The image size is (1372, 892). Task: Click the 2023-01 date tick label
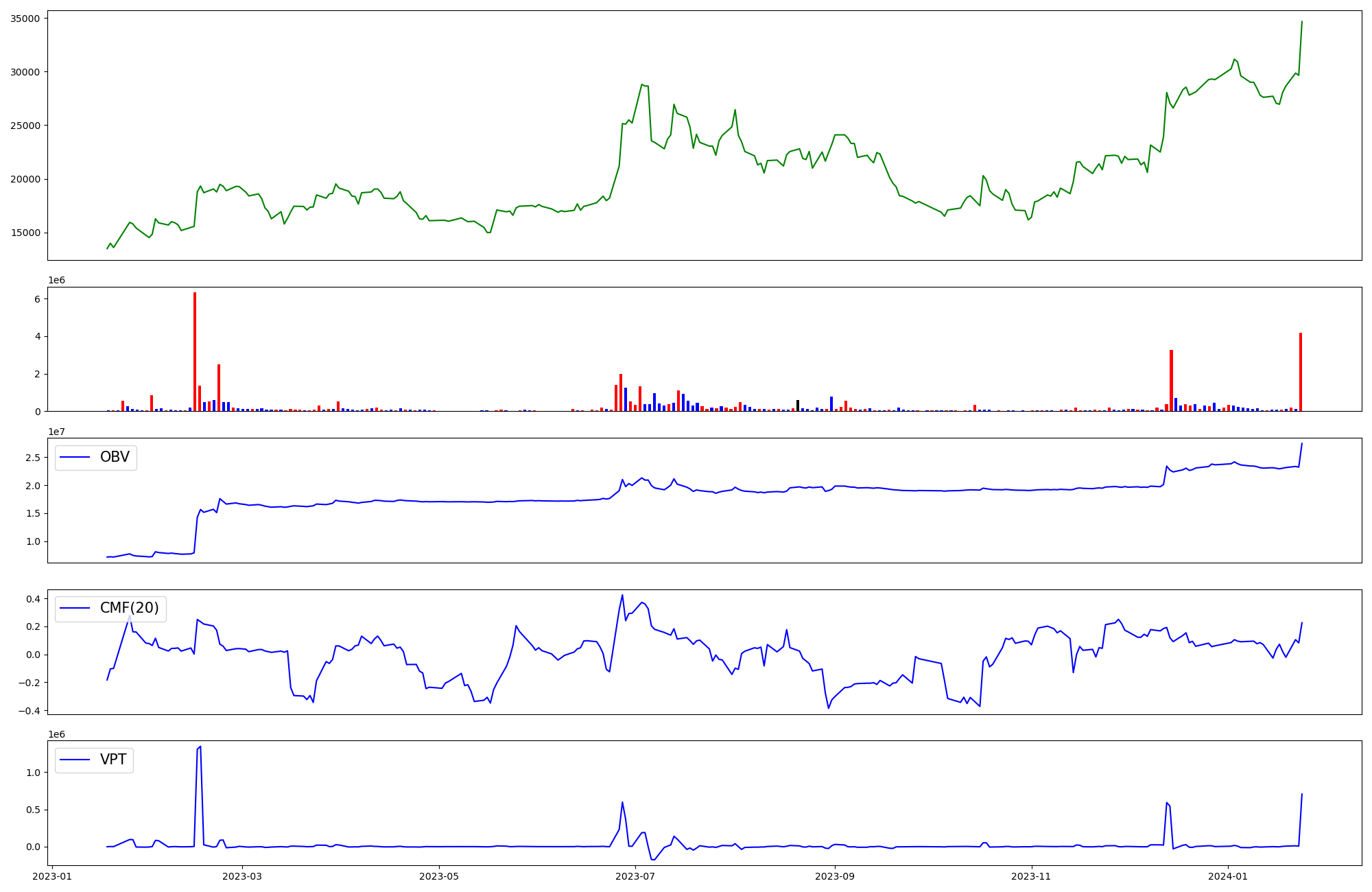52,876
